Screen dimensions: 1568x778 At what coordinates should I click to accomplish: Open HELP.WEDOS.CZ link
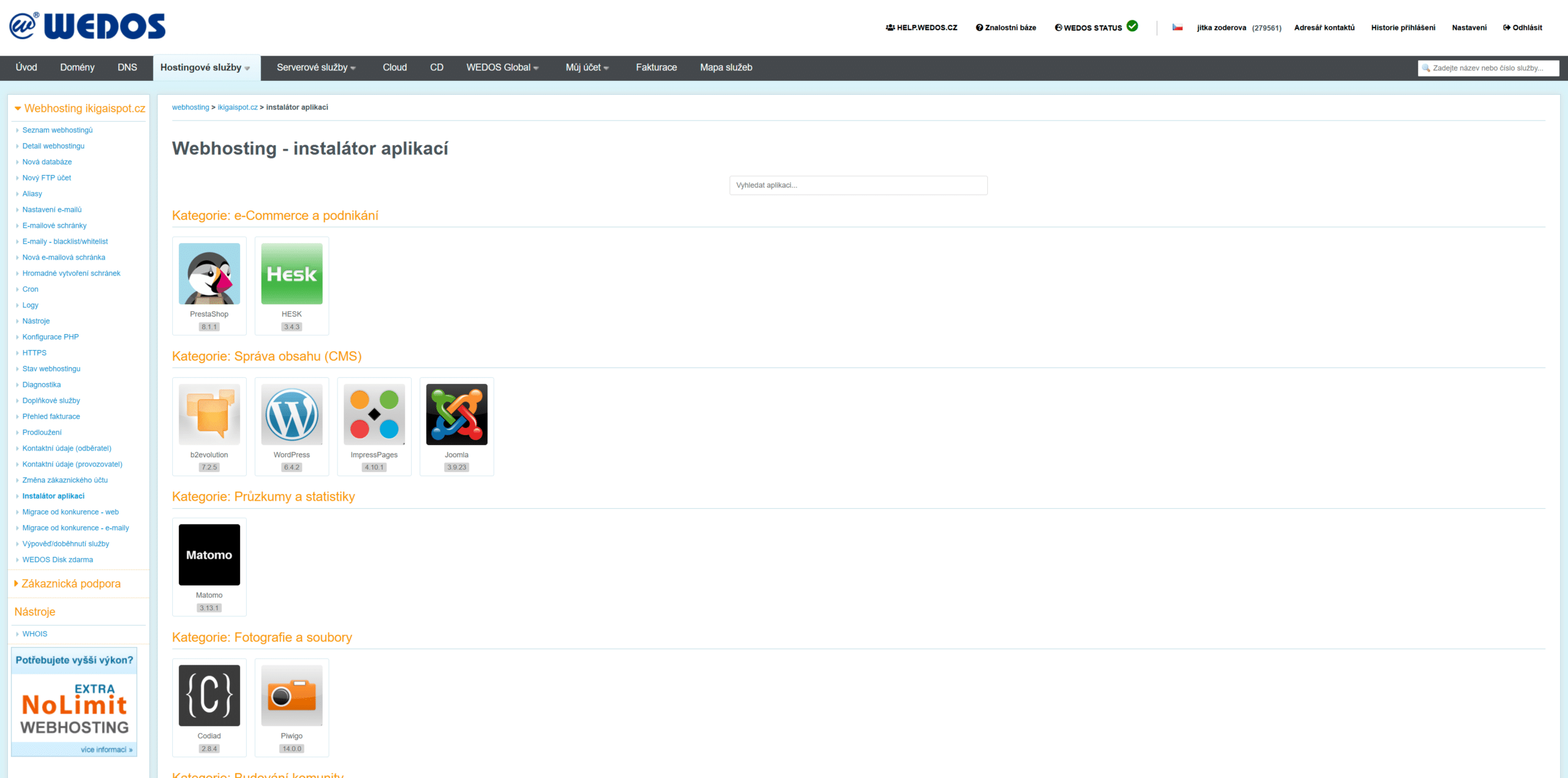(x=921, y=28)
